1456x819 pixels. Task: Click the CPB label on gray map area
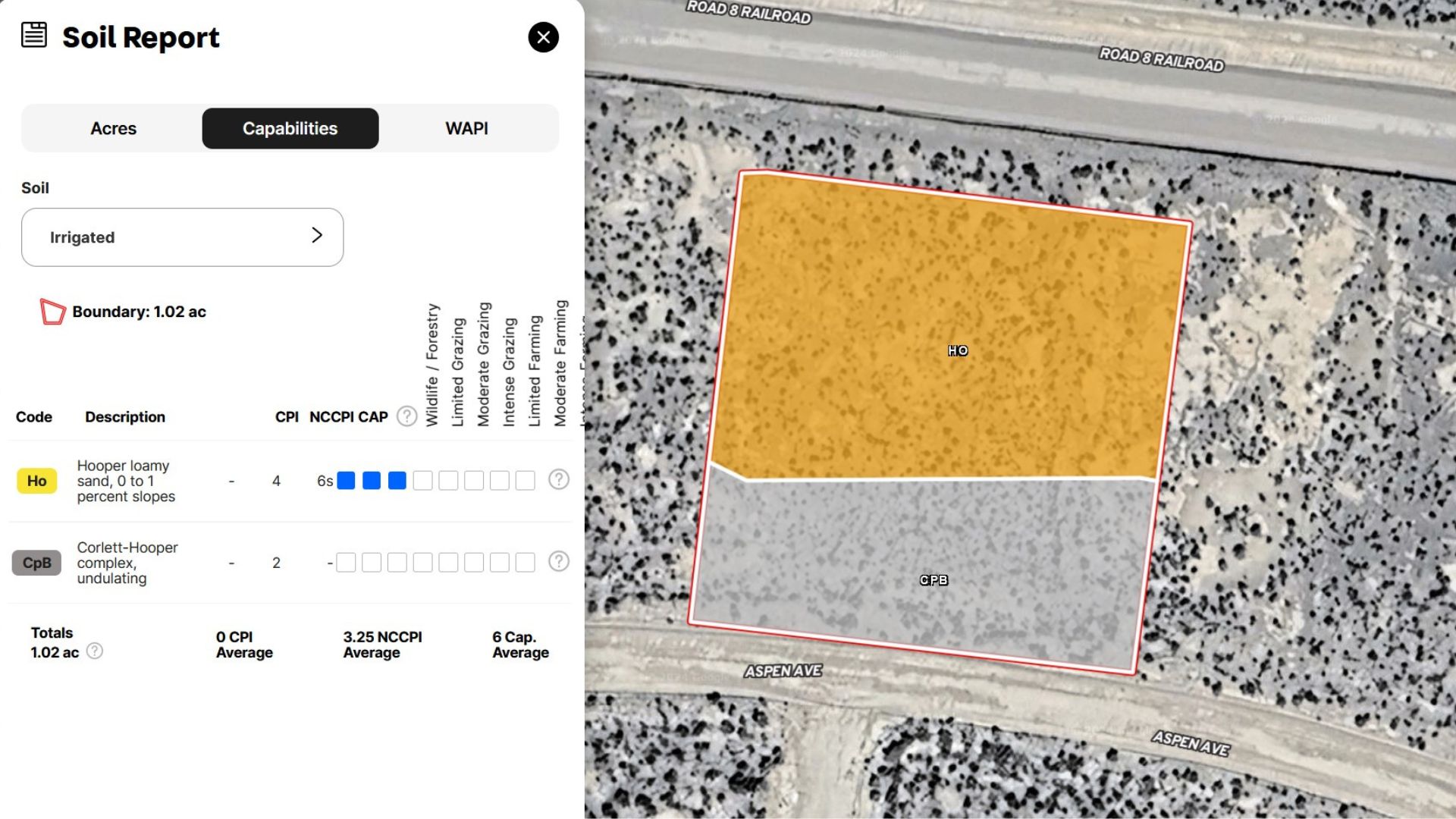tap(934, 580)
